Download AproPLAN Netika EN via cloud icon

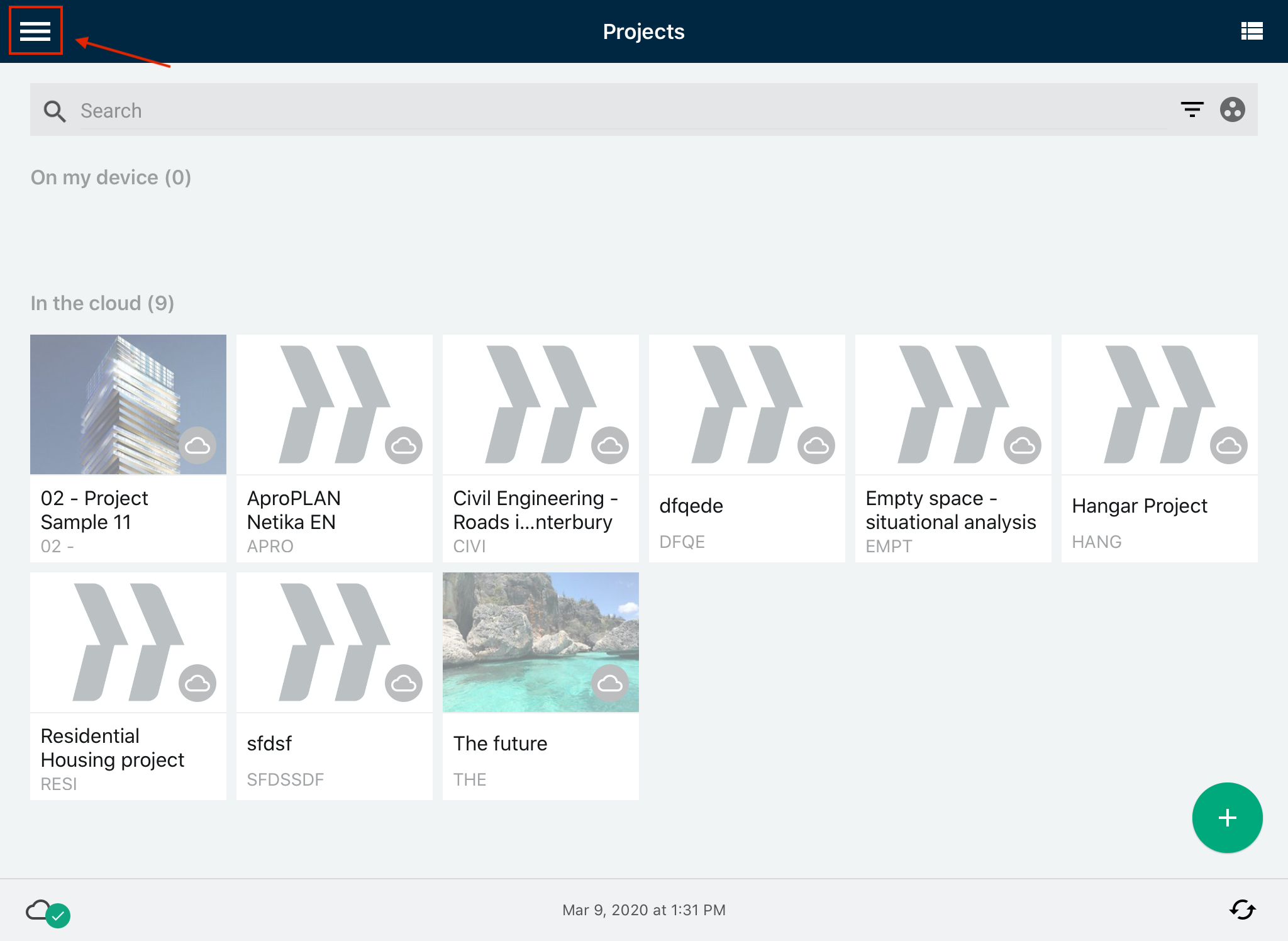pyautogui.click(x=404, y=445)
